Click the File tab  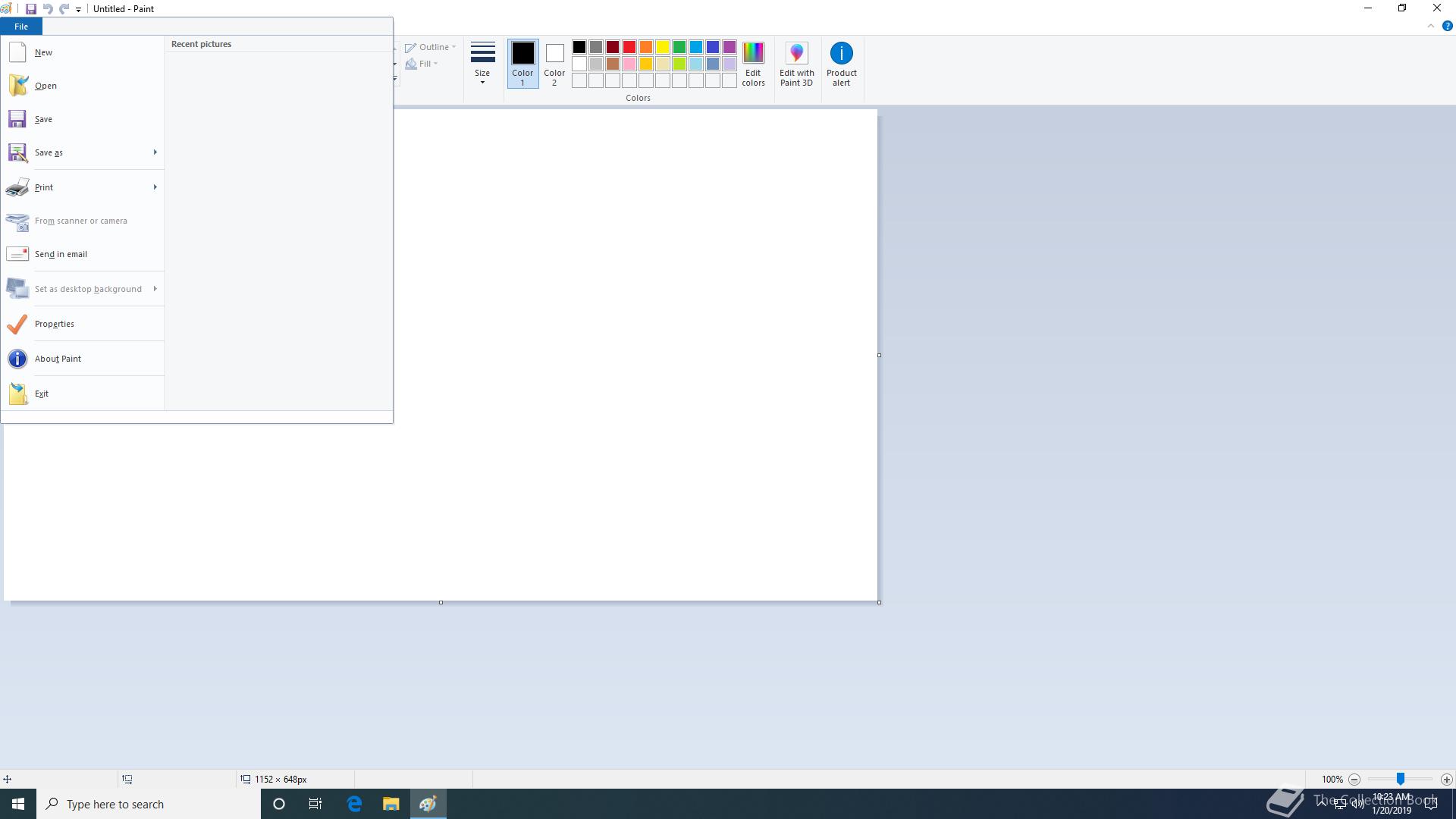(x=21, y=27)
